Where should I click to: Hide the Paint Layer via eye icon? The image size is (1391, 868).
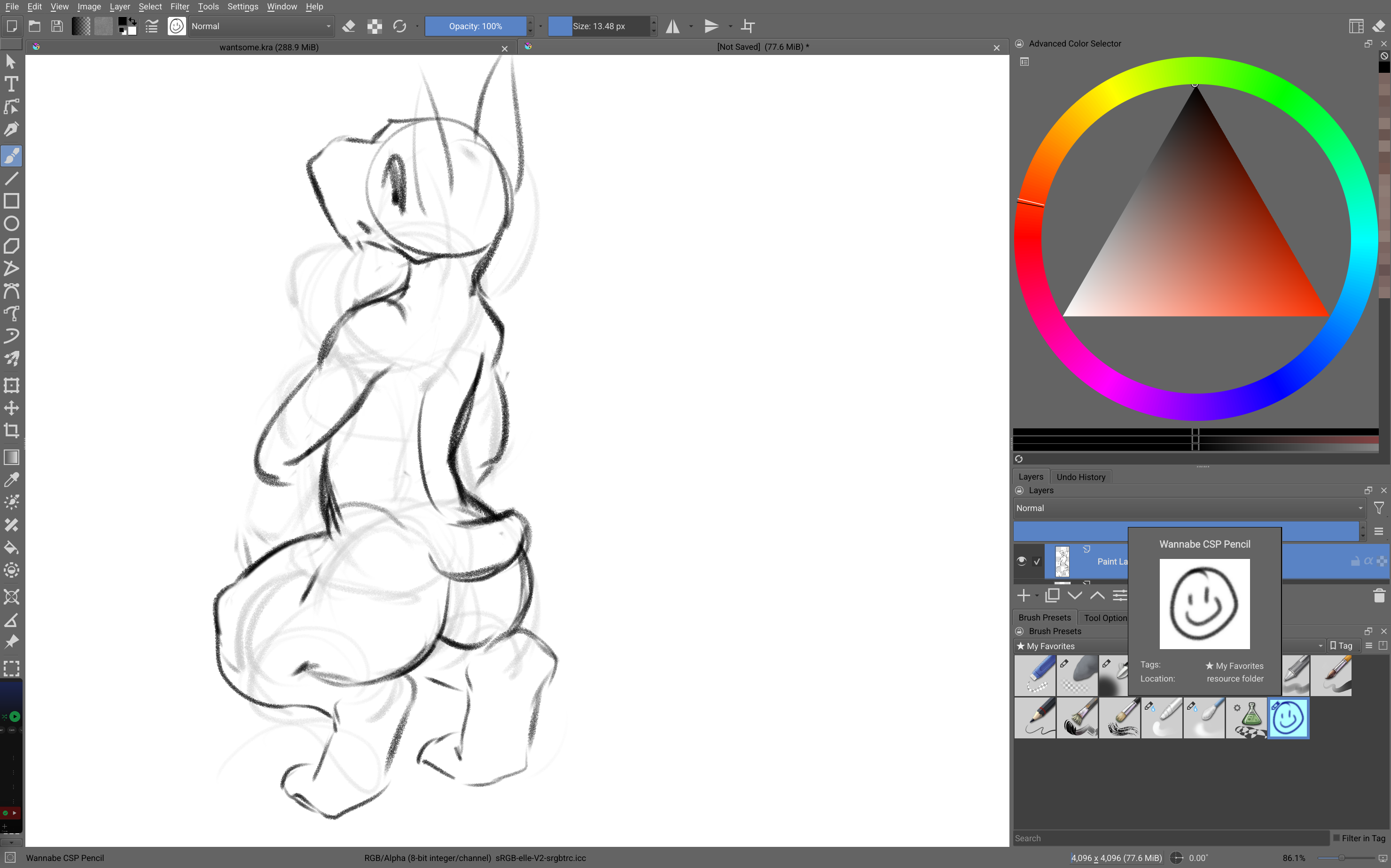[1021, 561]
